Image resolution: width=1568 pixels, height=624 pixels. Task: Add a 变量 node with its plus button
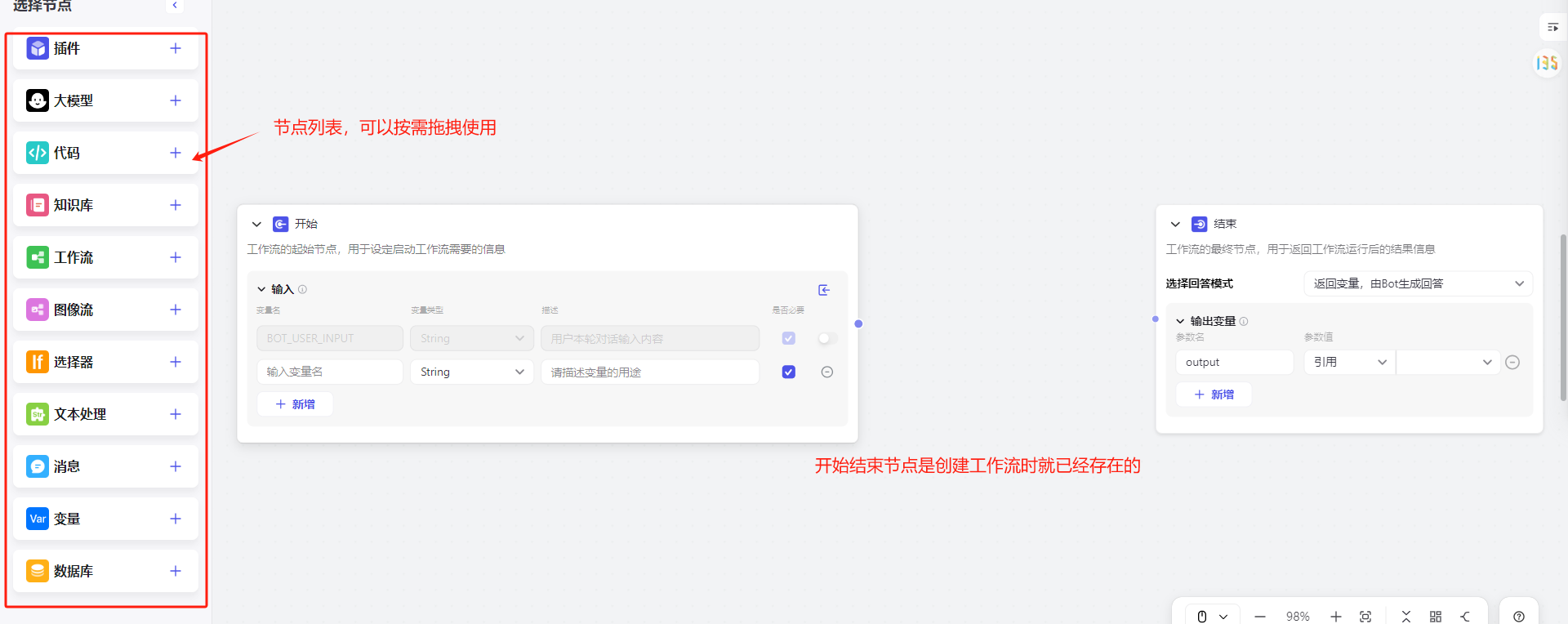point(176,519)
